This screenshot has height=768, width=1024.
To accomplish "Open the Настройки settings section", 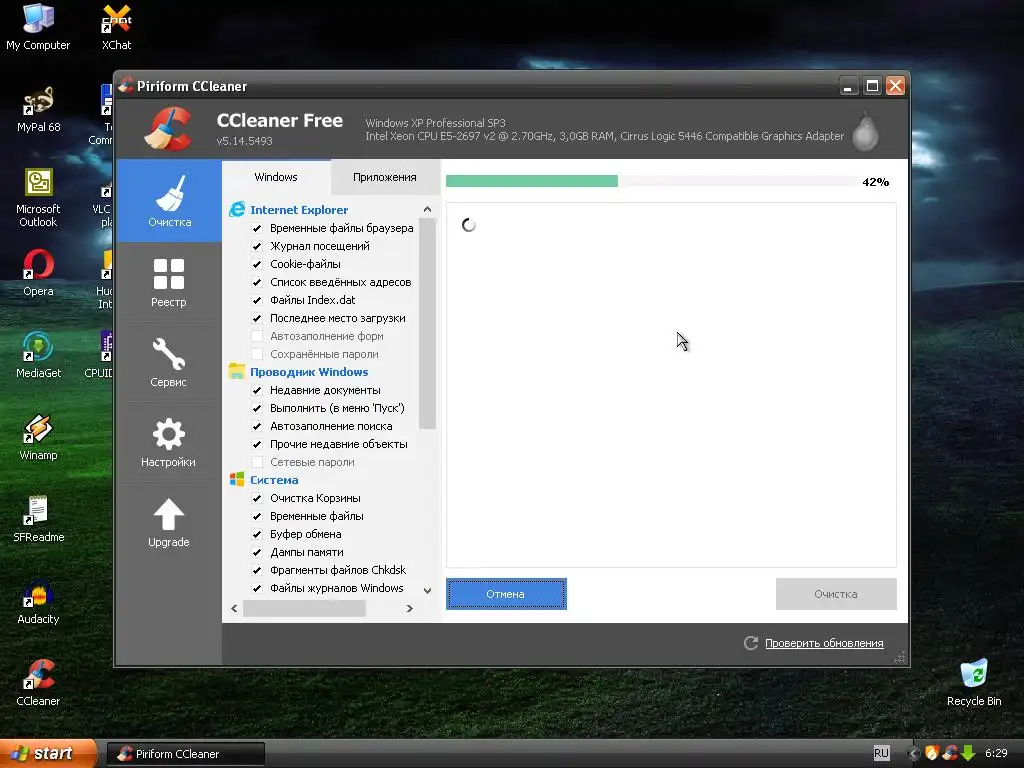I will [169, 442].
